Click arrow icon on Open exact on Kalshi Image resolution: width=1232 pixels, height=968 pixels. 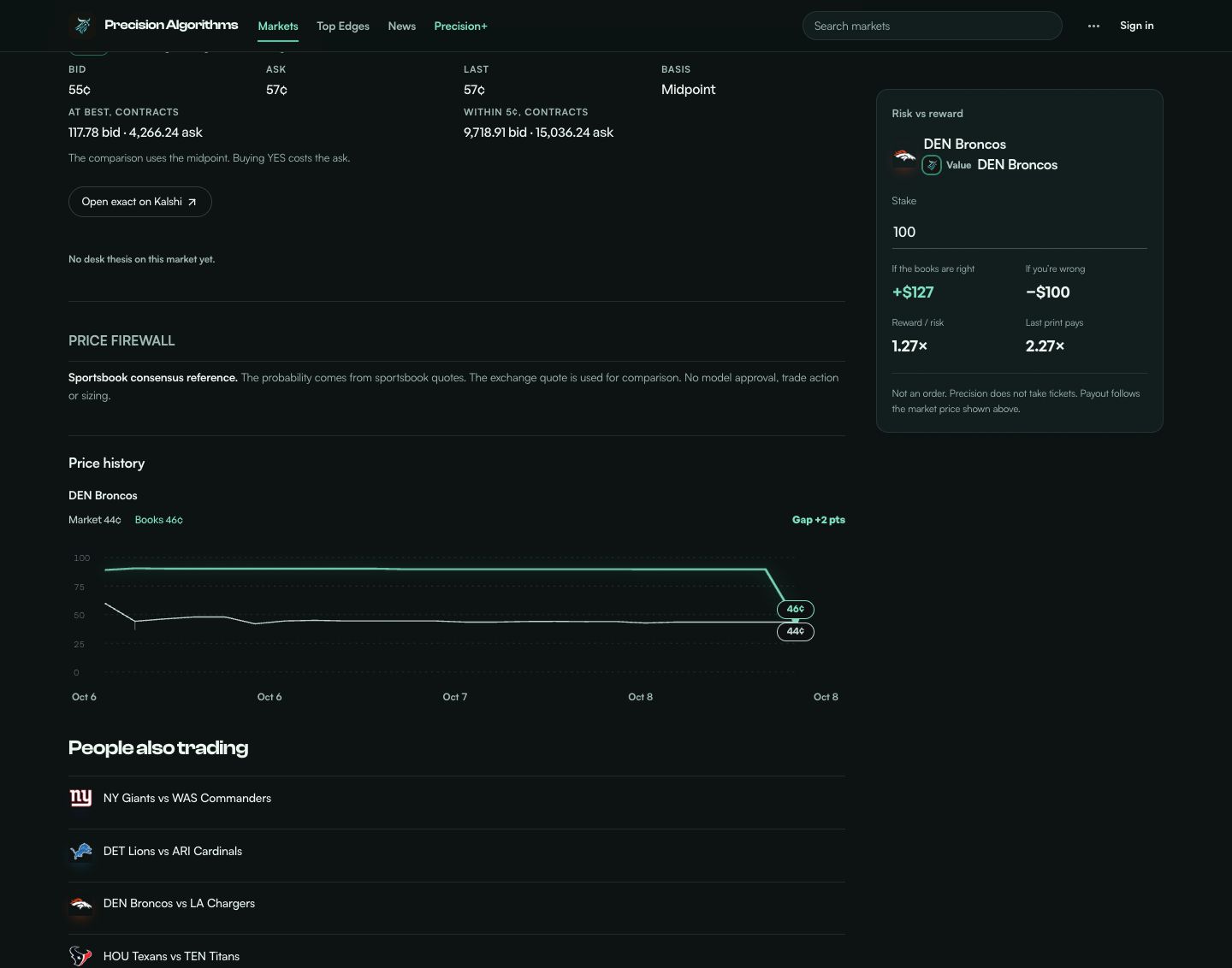click(x=192, y=202)
